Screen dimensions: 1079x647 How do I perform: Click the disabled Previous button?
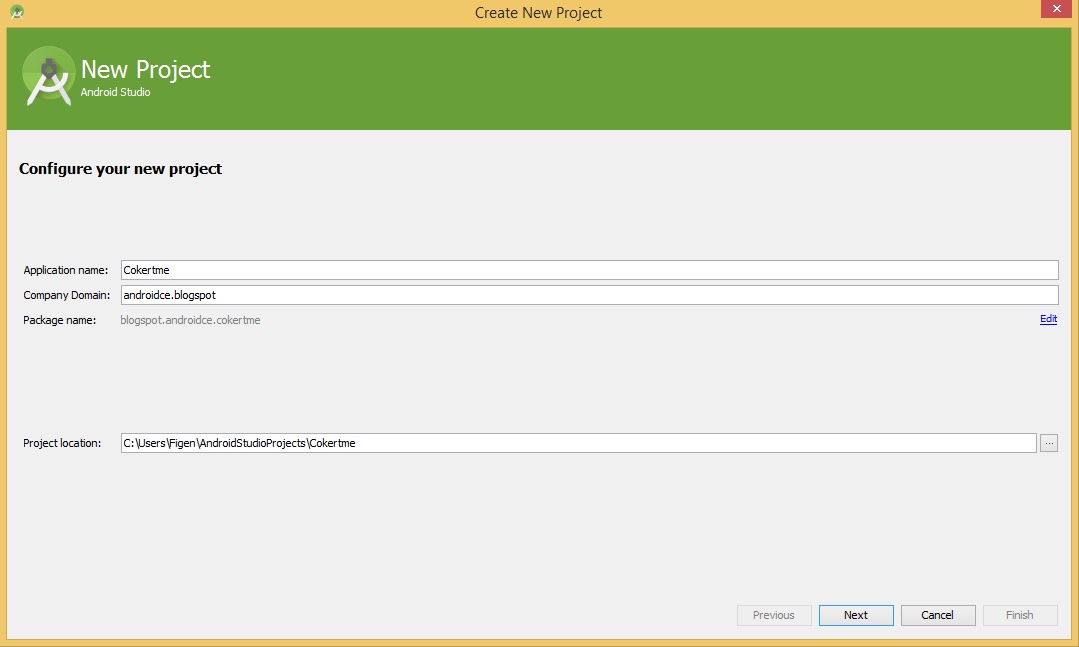pyautogui.click(x=774, y=615)
